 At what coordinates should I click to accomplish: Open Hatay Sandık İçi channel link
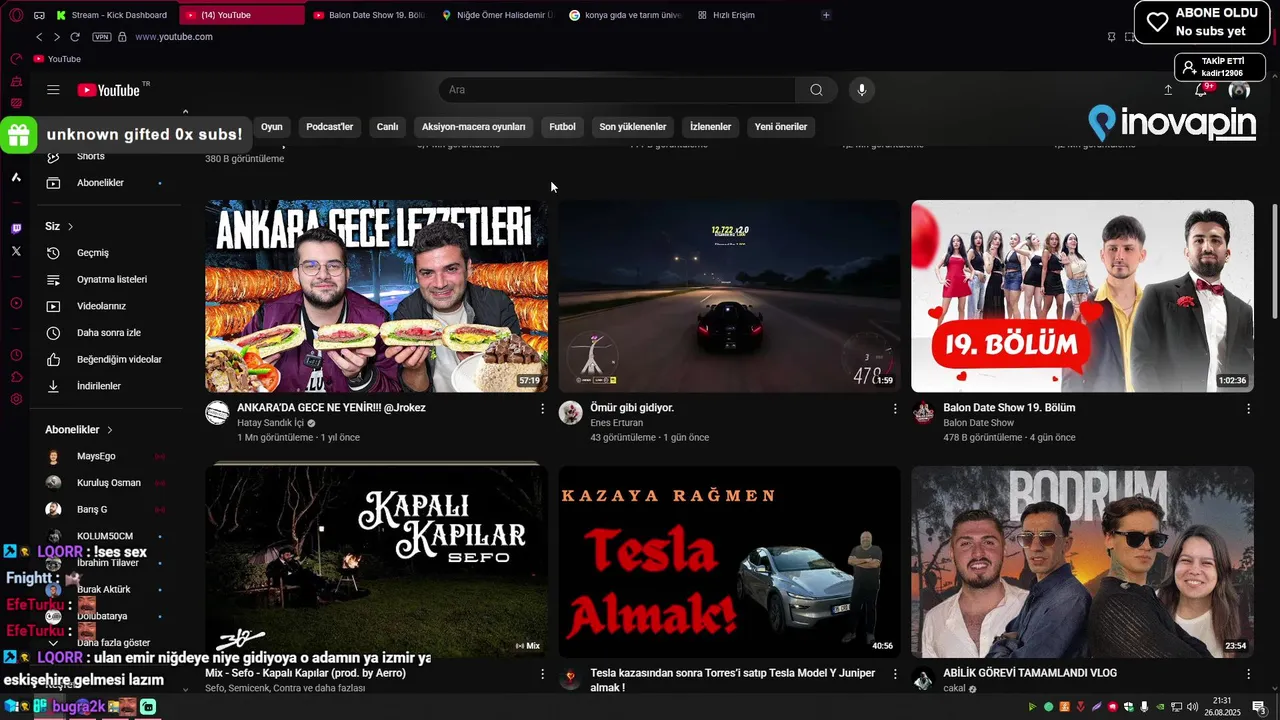[270, 423]
